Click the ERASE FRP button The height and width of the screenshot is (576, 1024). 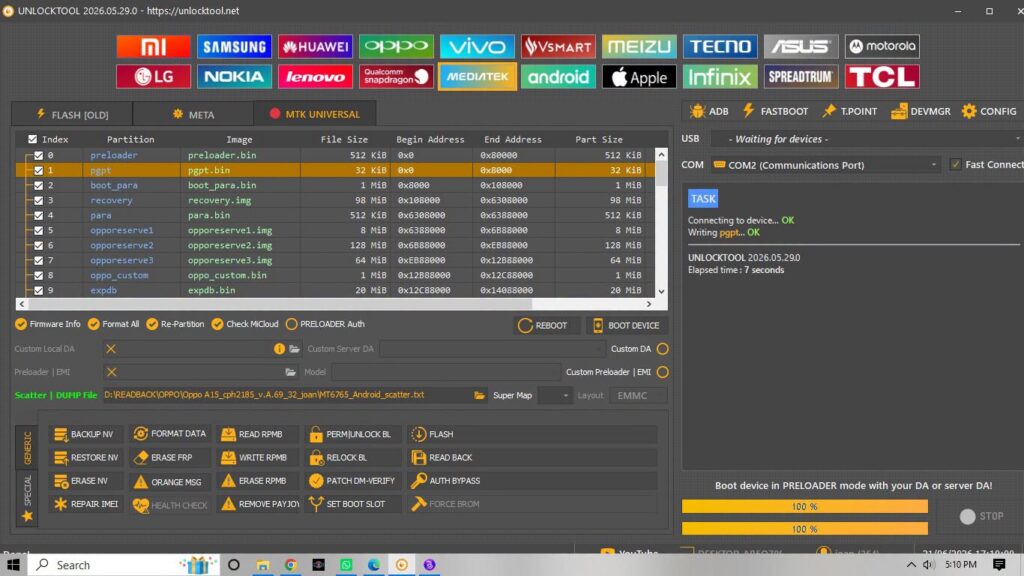pos(169,458)
